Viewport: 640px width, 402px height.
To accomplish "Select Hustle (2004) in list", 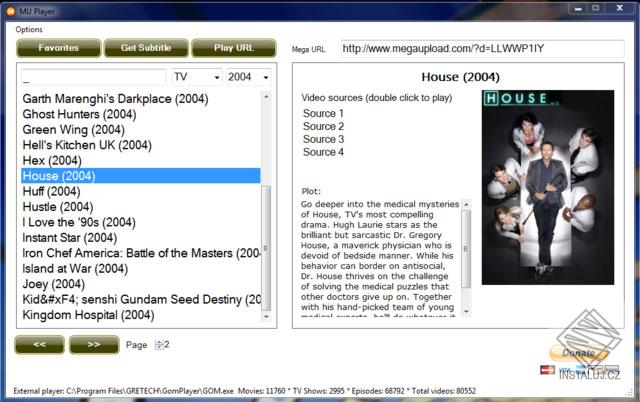I will 141,207.
